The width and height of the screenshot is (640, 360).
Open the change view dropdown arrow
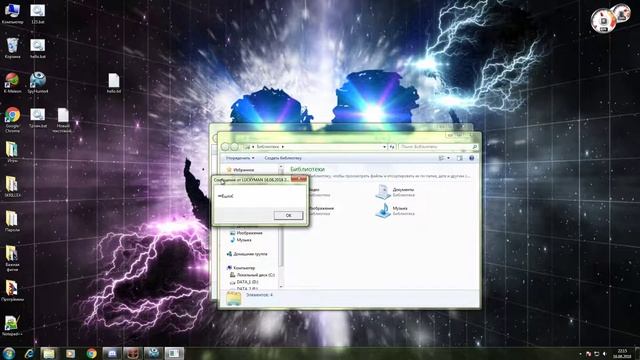(x=449, y=158)
